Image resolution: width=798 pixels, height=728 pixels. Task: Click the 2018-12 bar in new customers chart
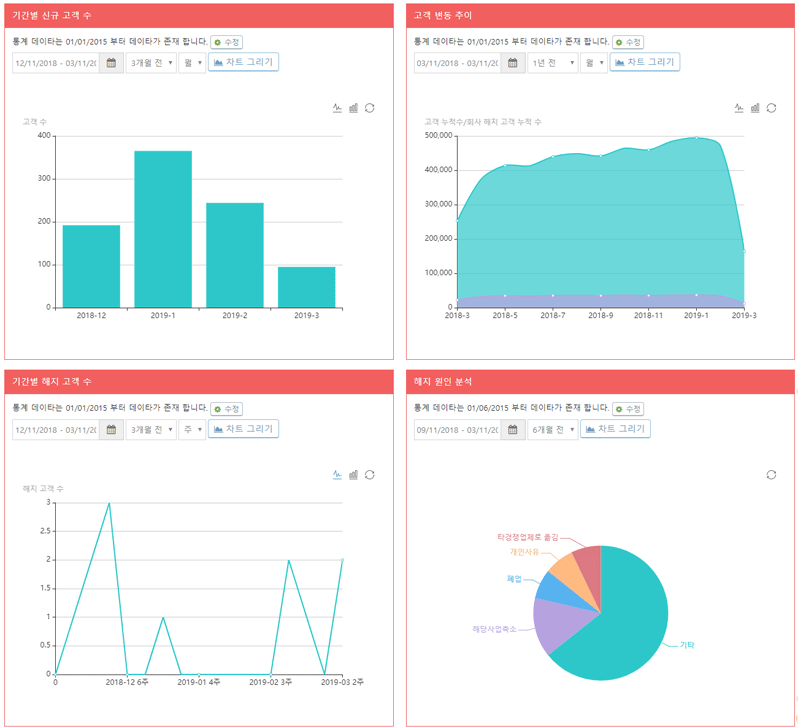(x=91, y=266)
